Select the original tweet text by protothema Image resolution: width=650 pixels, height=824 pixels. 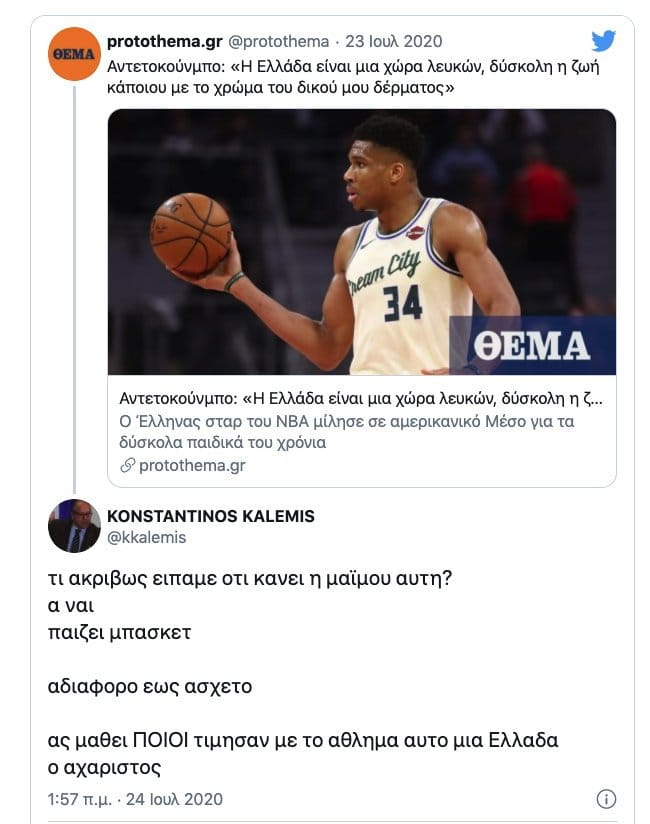(353, 77)
